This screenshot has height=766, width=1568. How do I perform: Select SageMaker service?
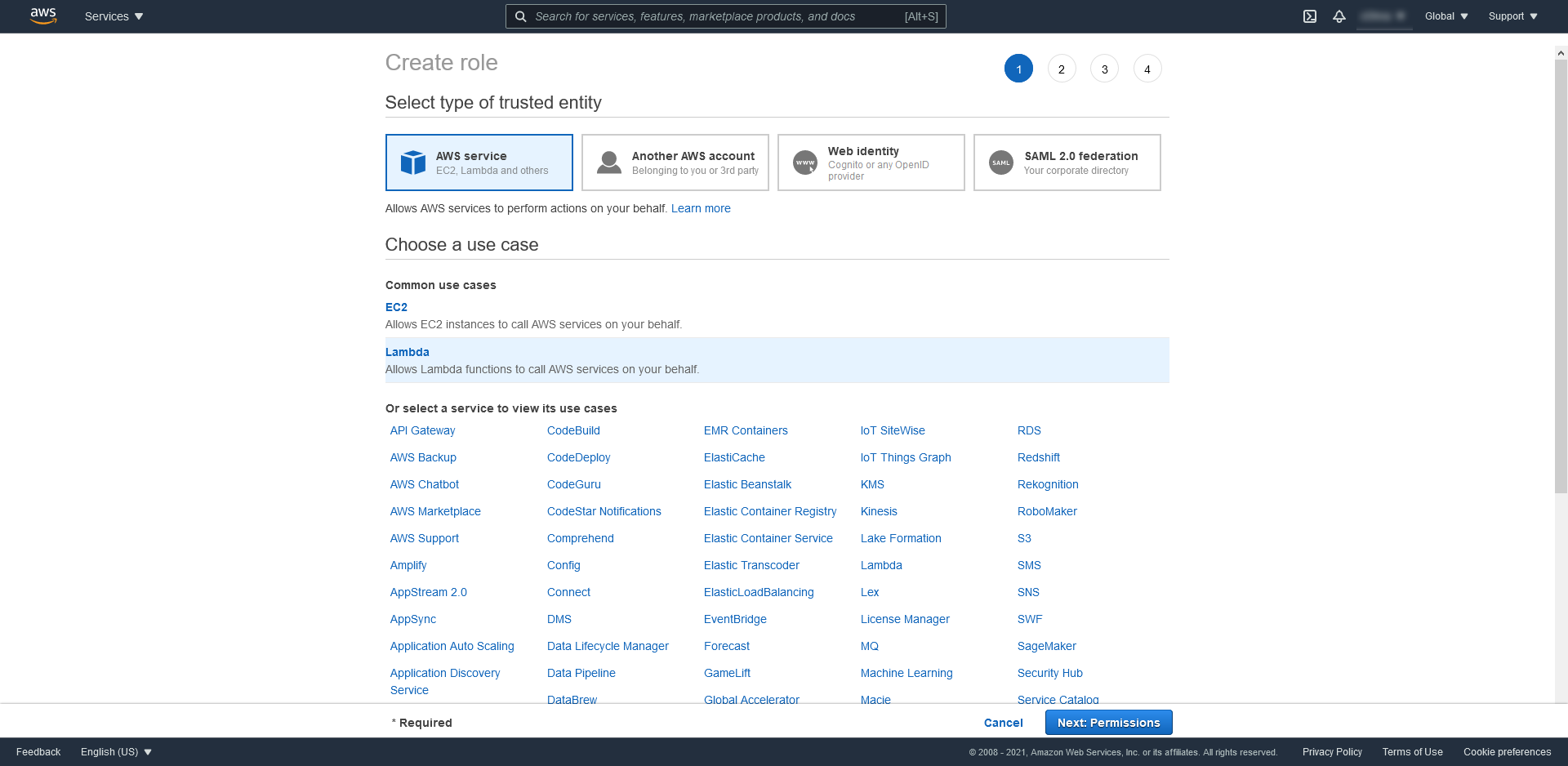click(x=1047, y=646)
